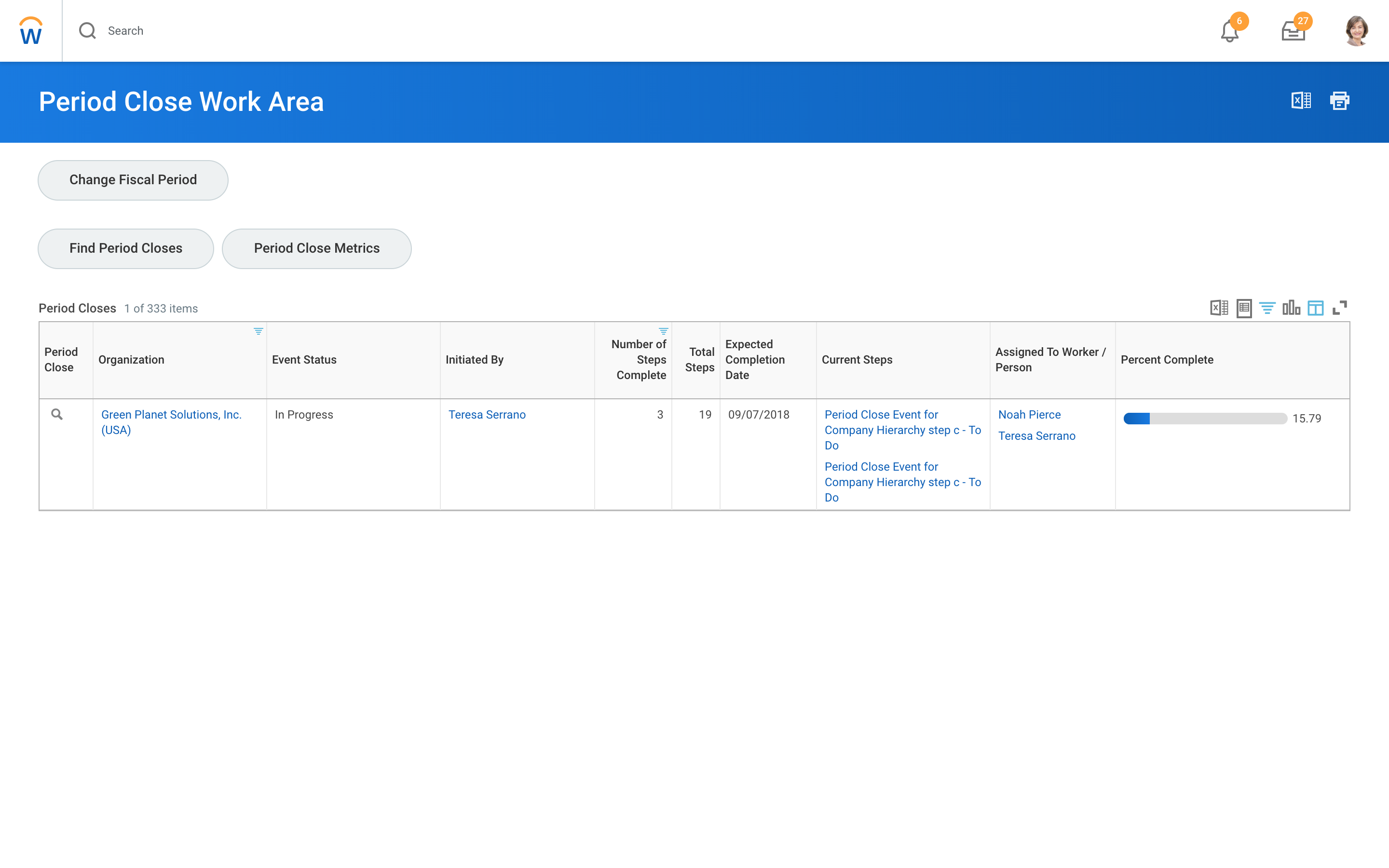
Task: Click the Change Fiscal Period button
Action: coord(133,180)
